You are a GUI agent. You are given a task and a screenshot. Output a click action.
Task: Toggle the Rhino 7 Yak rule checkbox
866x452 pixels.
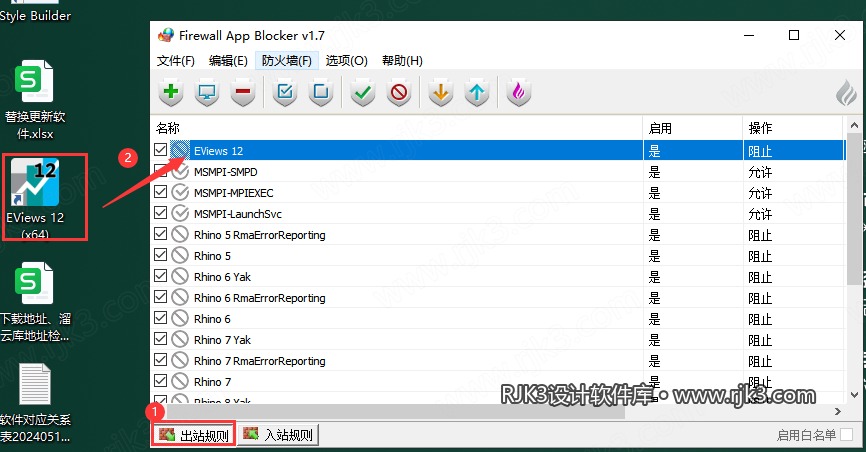(x=161, y=339)
